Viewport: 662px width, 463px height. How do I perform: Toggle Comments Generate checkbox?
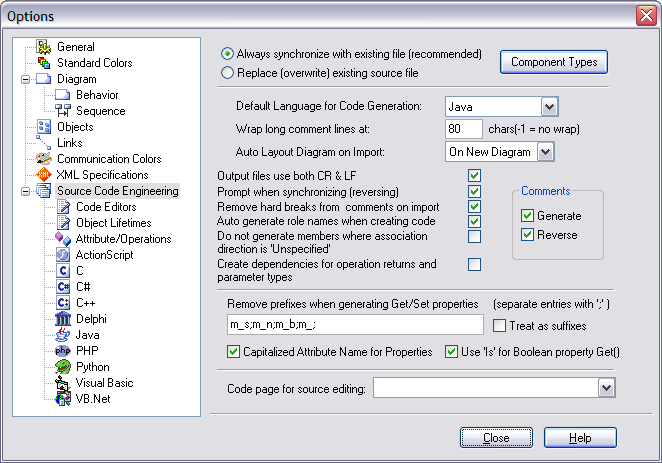[x=527, y=216]
